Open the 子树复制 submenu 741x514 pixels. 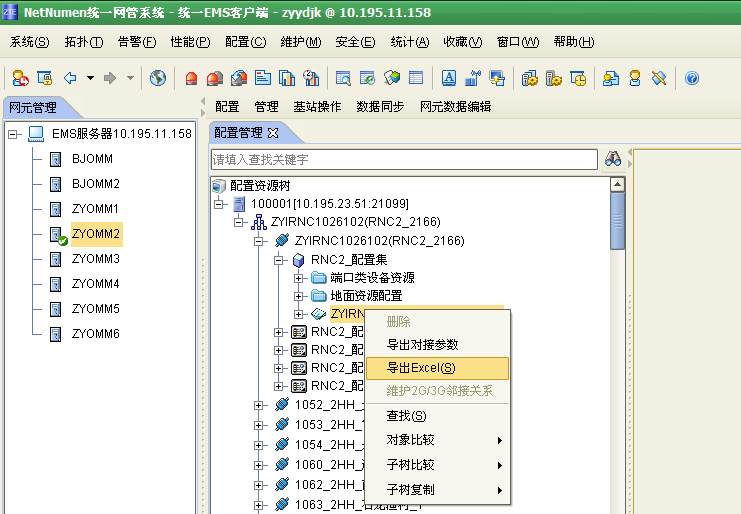tap(438, 489)
